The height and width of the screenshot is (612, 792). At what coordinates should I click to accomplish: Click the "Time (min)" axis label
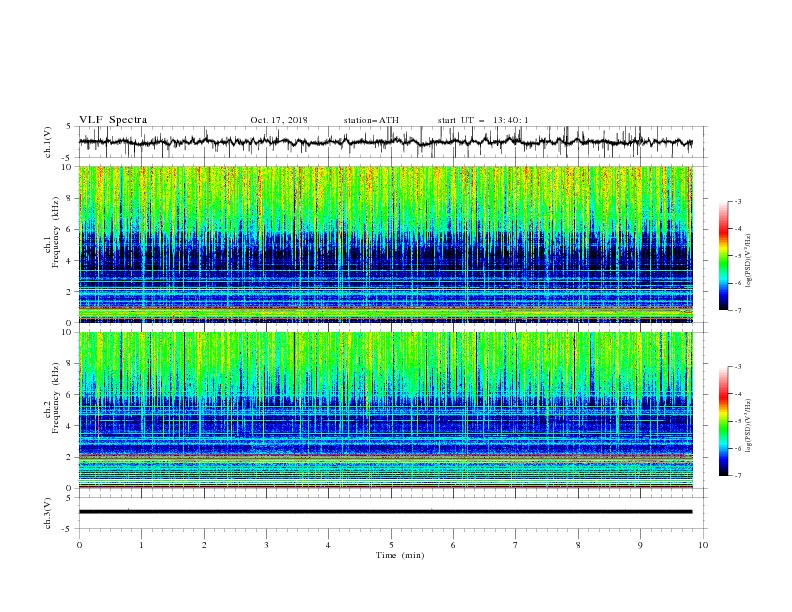[400, 555]
